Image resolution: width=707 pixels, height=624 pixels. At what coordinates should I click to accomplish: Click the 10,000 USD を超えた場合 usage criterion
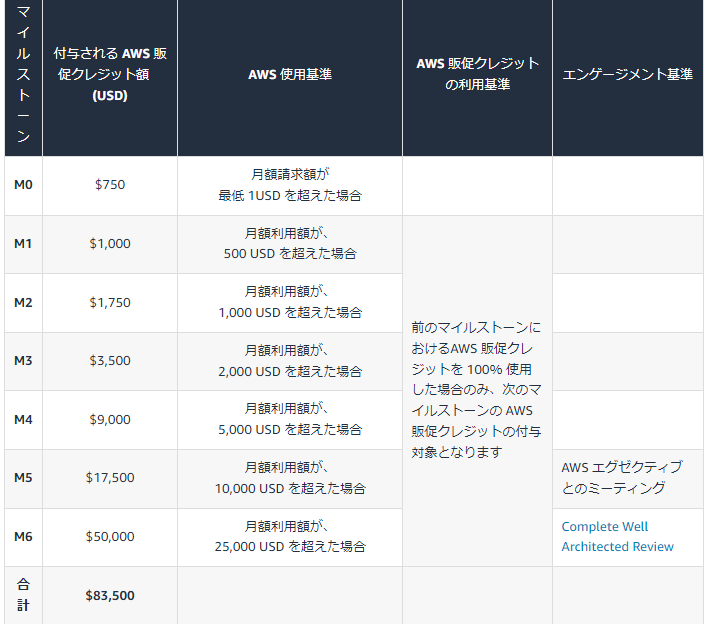pos(290,489)
